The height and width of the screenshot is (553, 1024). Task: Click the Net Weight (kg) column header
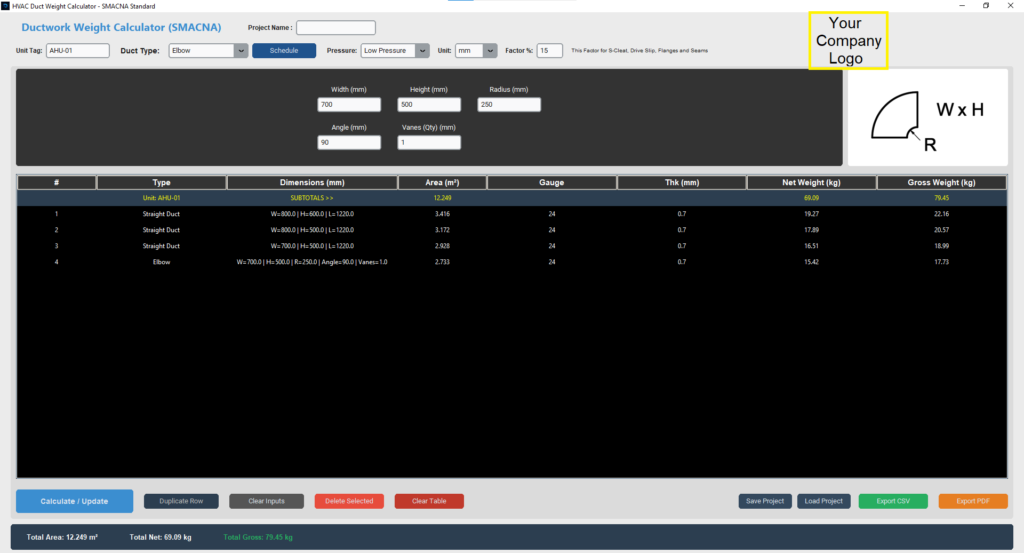click(811, 182)
